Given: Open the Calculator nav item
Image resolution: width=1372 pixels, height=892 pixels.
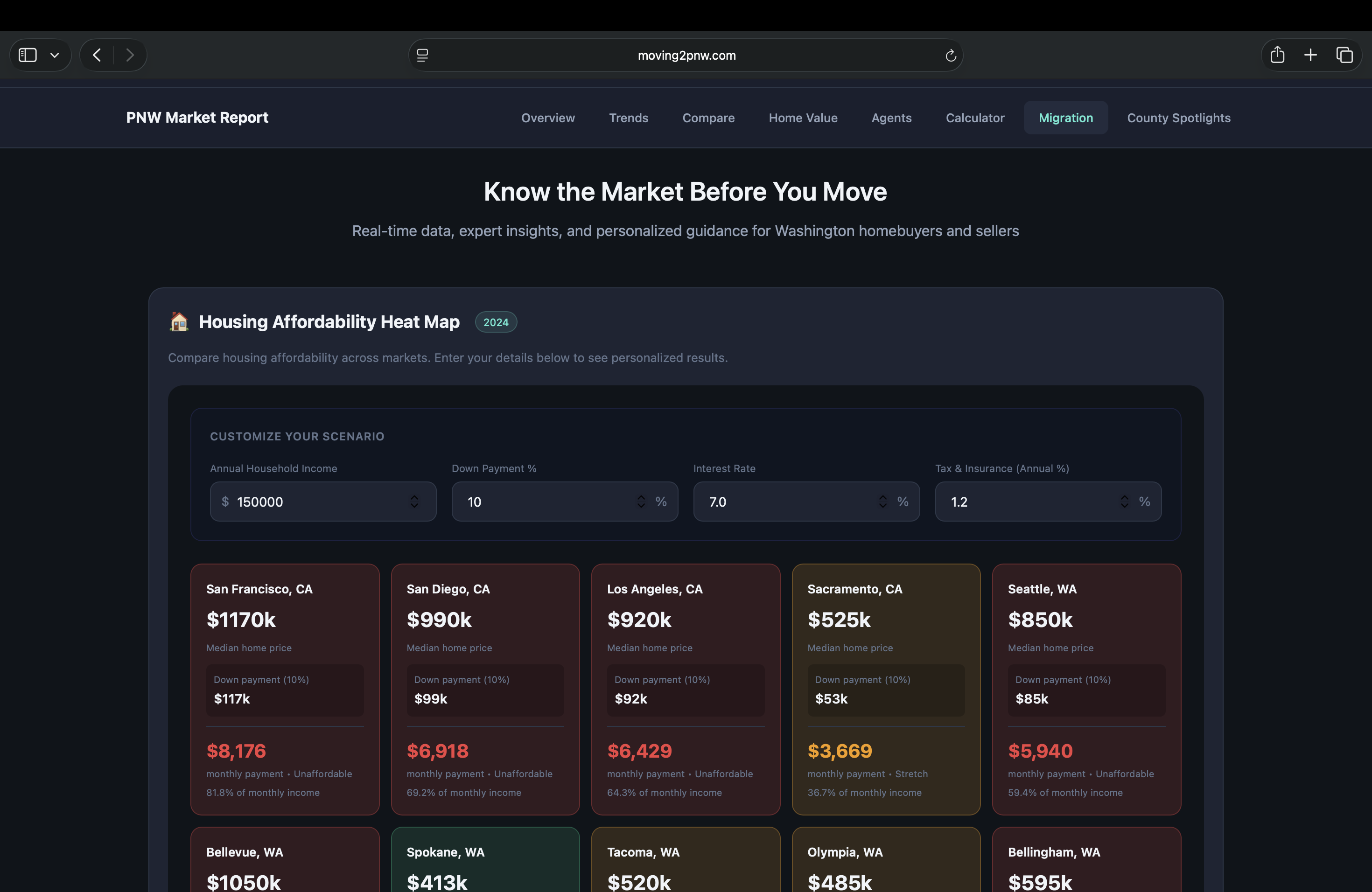Looking at the screenshot, I should [975, 118].
